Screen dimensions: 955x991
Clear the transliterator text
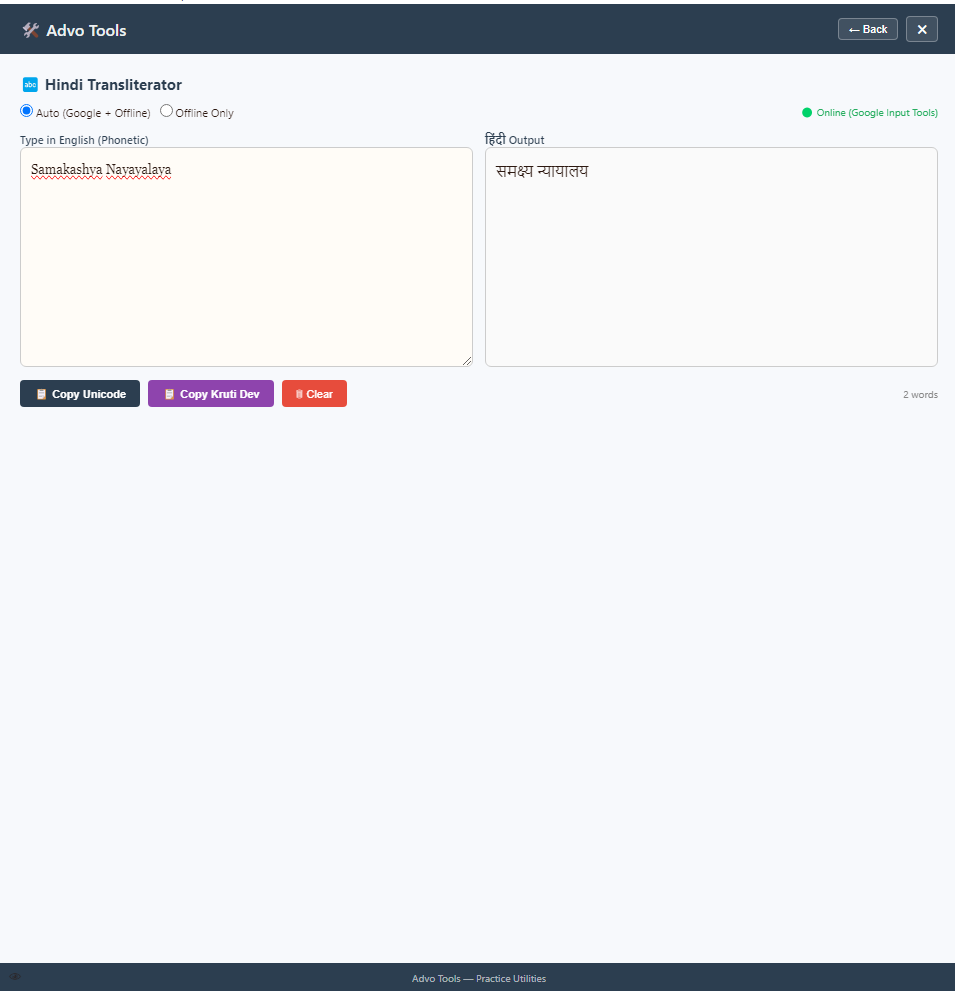click(314, 394)
